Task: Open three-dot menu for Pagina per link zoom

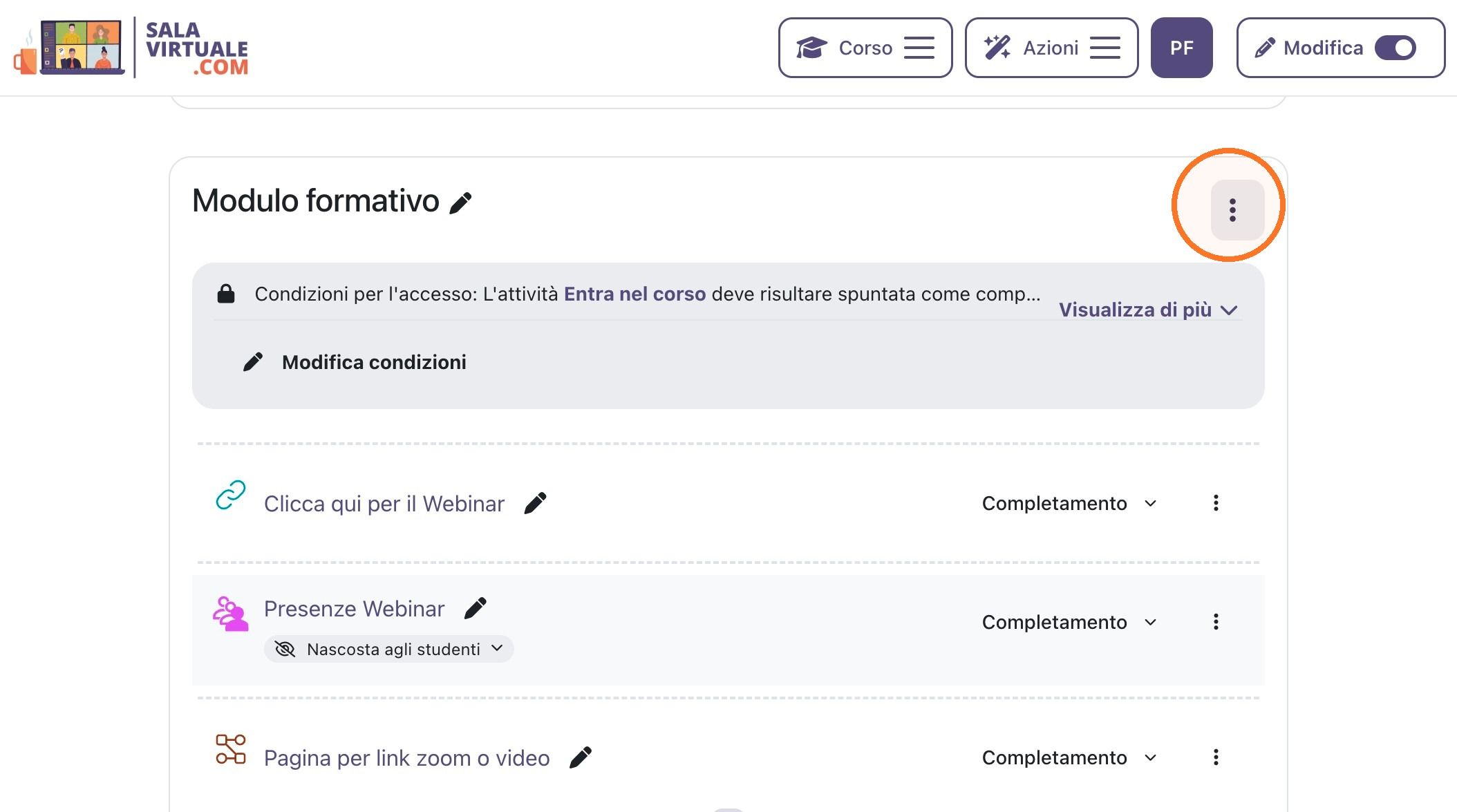Action: (1216, 757)
